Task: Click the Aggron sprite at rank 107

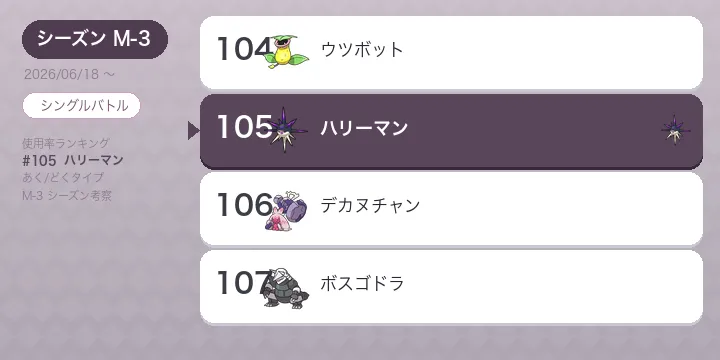Action: (287, 288)
